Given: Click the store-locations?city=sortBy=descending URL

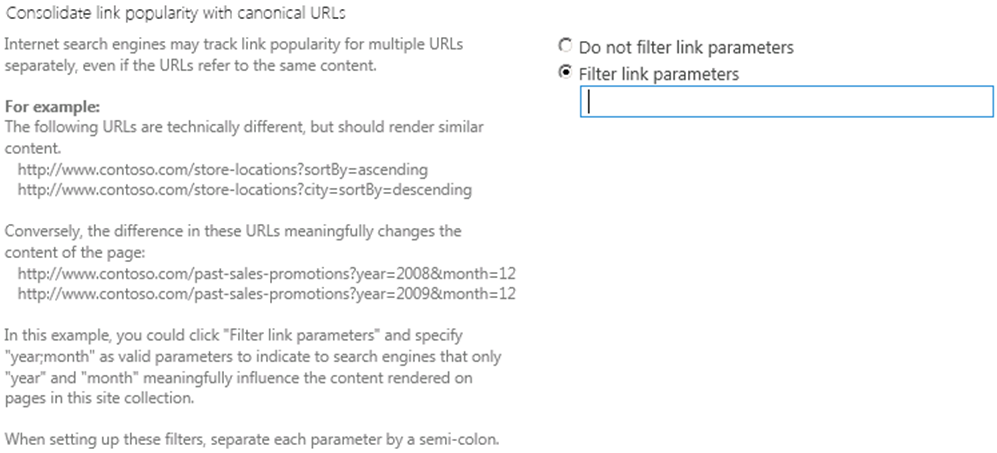Looking at the screenshot, I should (245, 188).
